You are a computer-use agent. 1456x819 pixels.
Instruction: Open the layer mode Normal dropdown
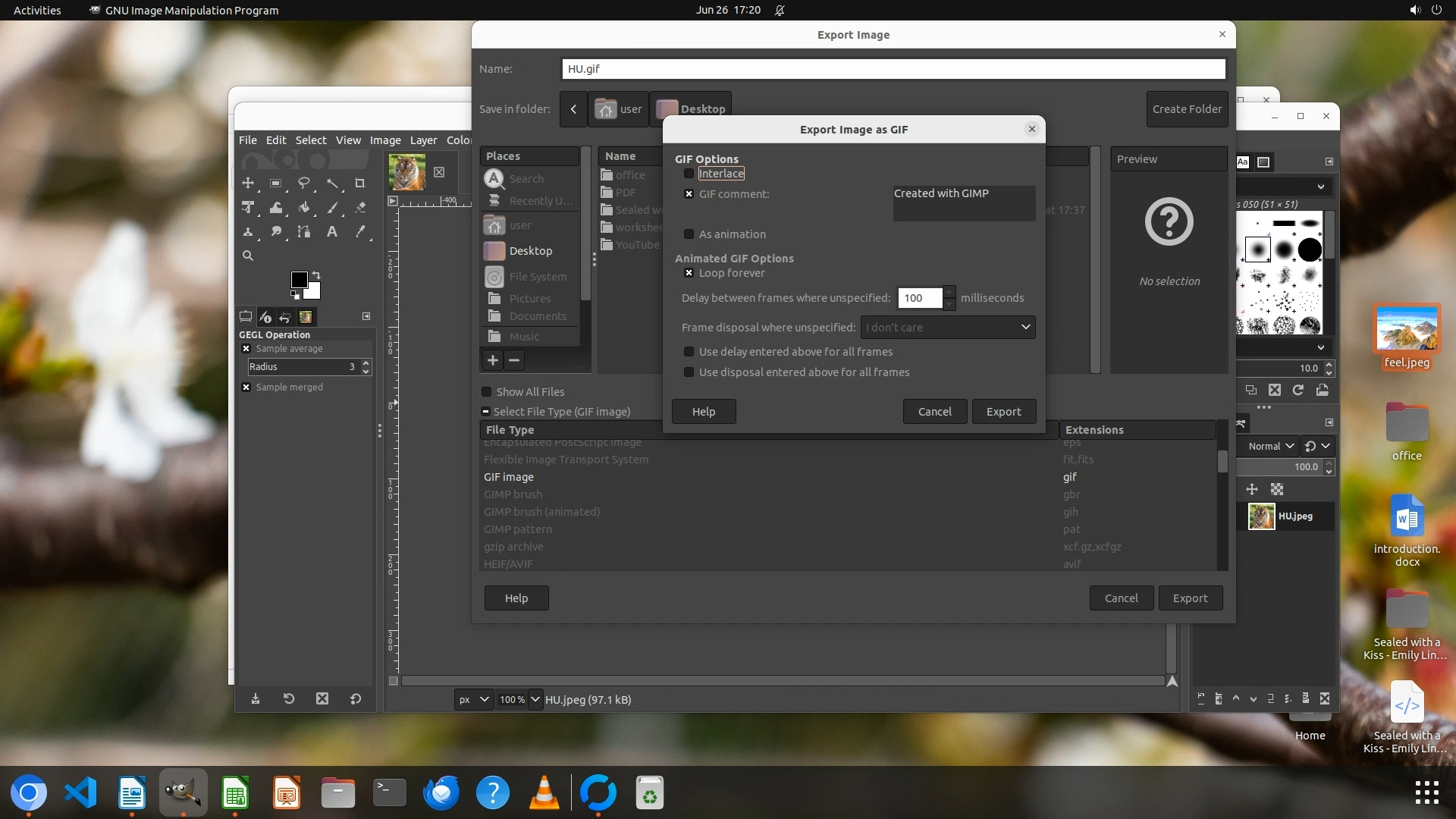(1271, 447)
